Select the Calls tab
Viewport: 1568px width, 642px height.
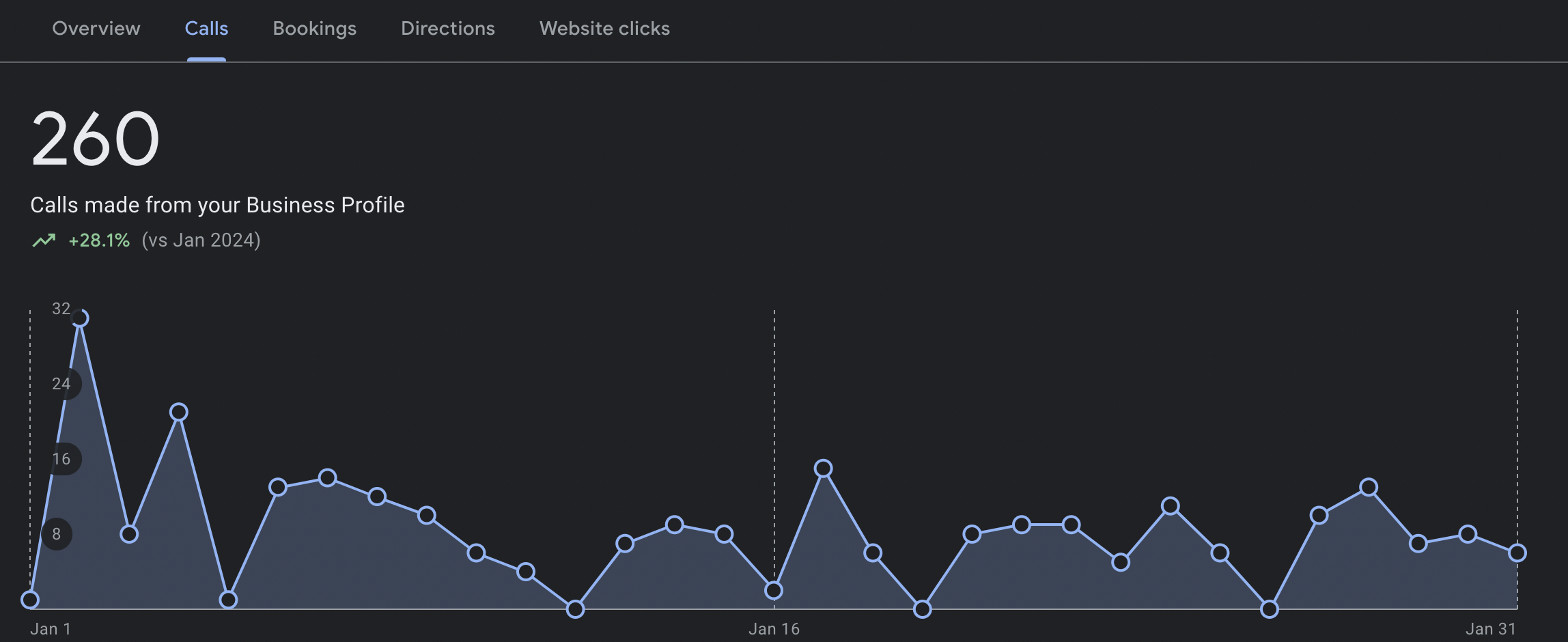pos(206,29)
